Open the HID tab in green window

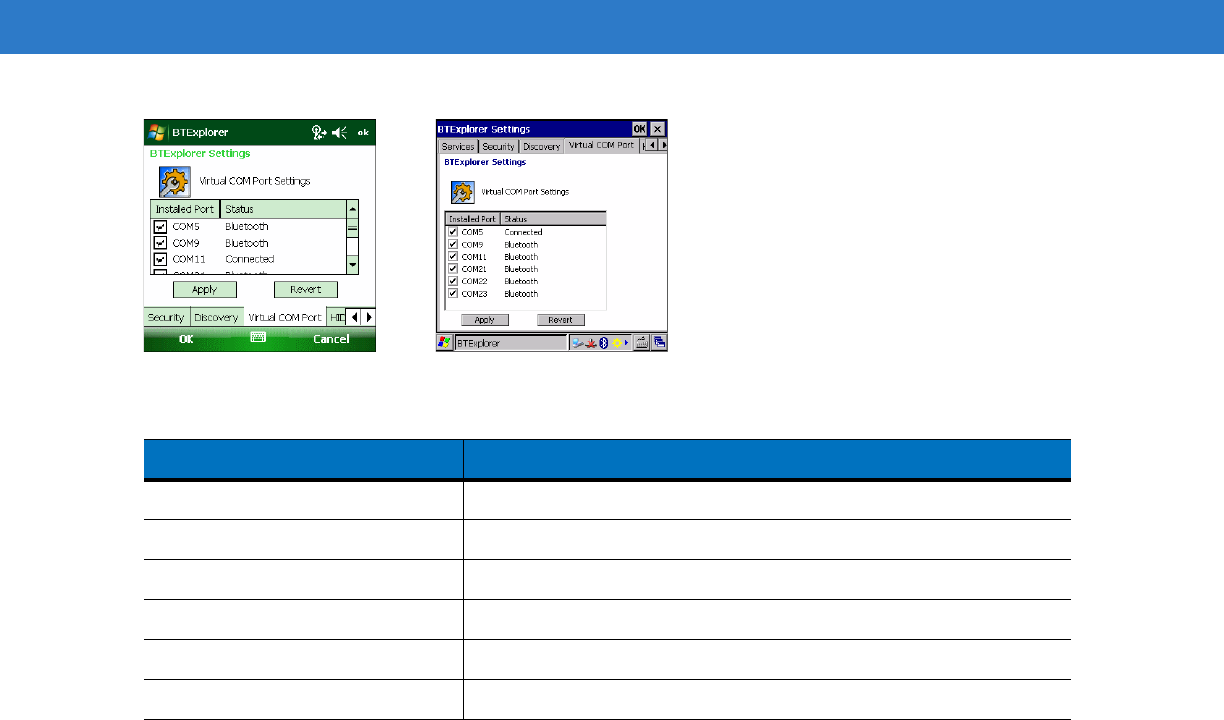[x=336, y=317]
